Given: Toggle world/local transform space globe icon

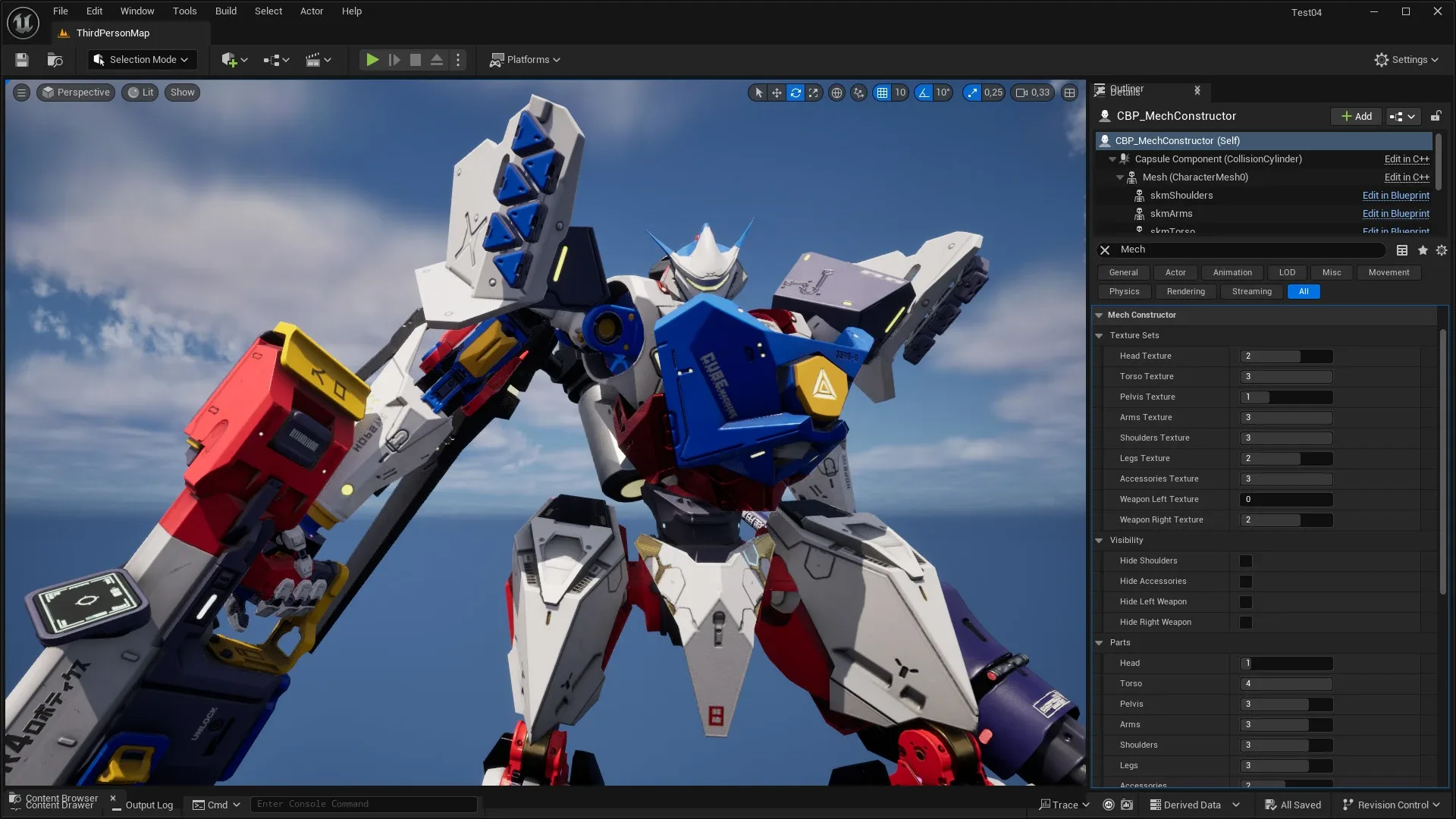Looking at the screenshot, I should (x=836, y=92).
